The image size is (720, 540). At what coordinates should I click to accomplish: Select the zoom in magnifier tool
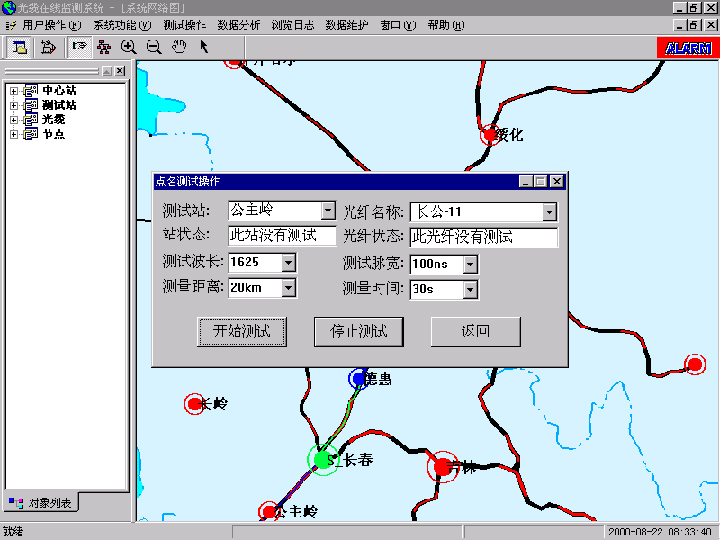[x=128, y=47]
